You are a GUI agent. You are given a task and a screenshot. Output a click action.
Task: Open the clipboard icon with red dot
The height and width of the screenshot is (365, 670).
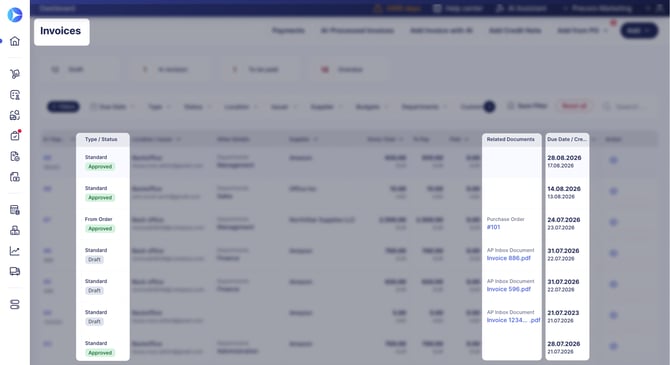tap(15, 135)
